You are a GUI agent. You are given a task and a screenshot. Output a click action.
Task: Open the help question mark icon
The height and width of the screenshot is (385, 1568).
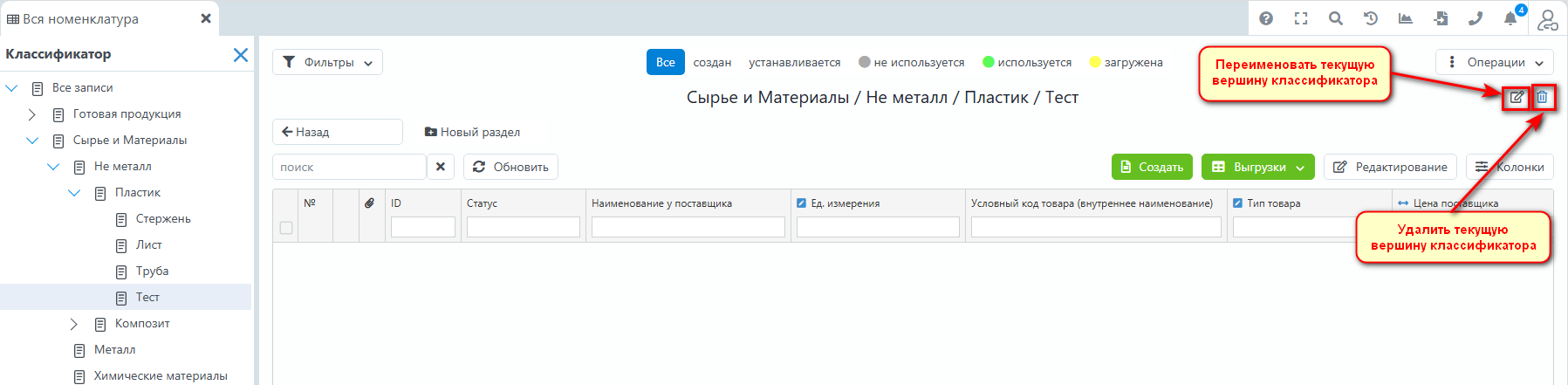pos(1266,18)
